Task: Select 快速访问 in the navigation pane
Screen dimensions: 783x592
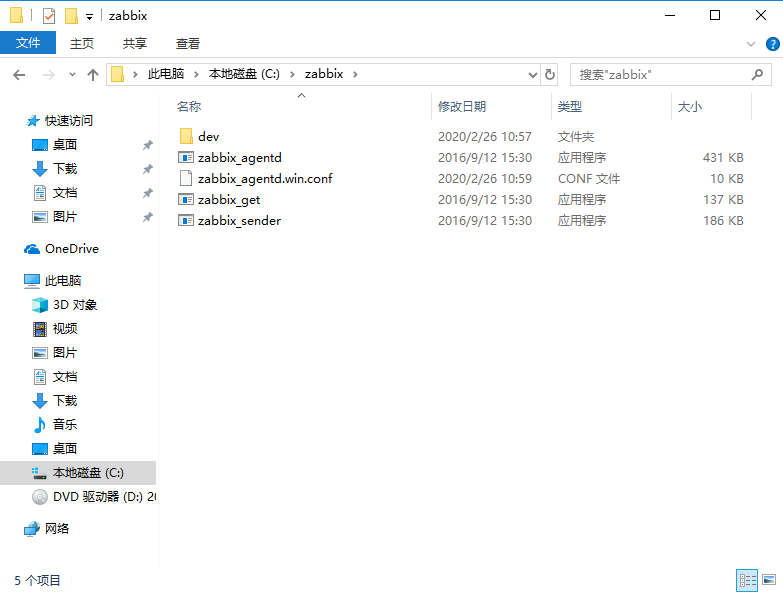Action: pyautogui.click(x=68, y=120)
